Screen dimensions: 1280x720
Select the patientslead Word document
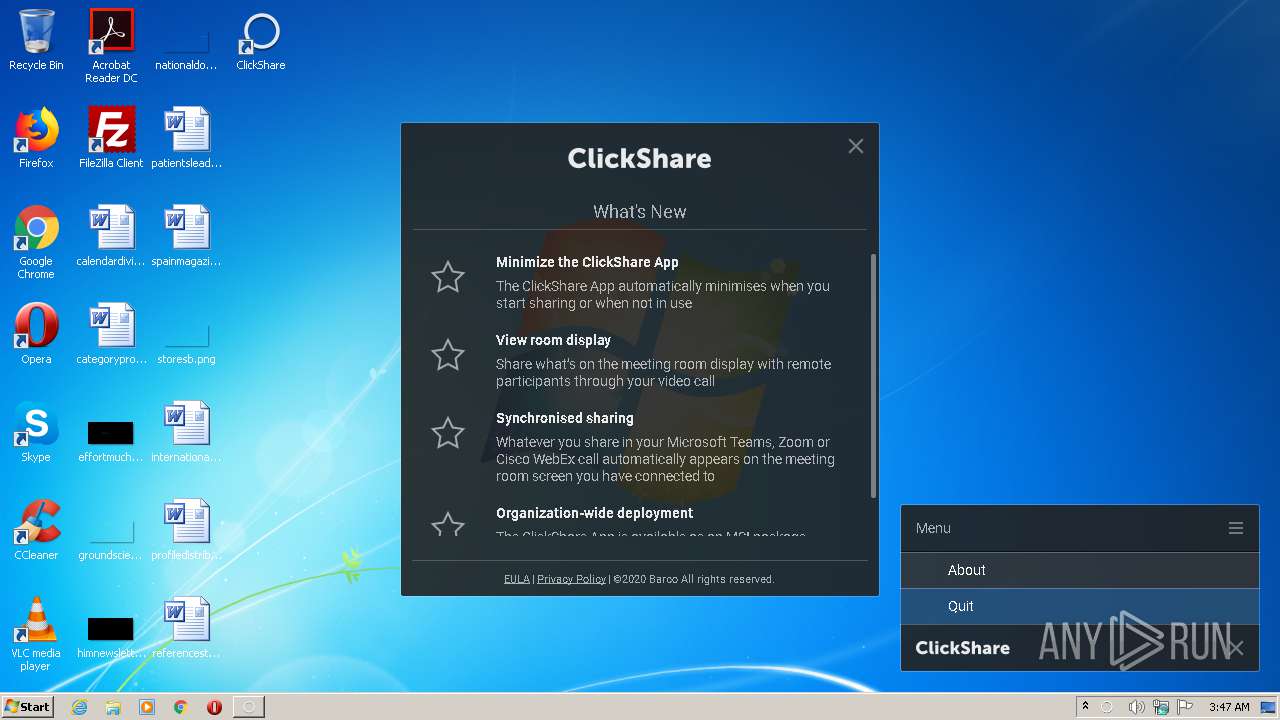pos(186,139)
